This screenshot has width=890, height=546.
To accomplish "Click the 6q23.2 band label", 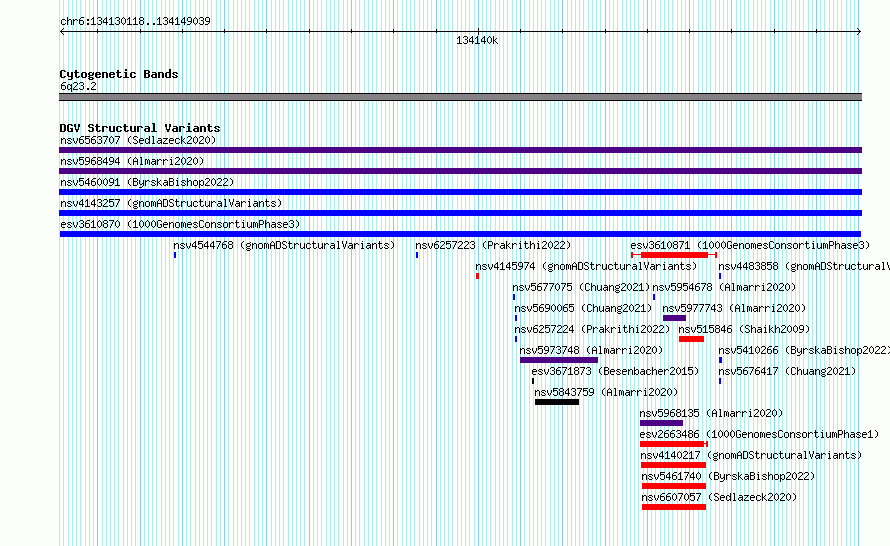I will click(x=78, y=86).
